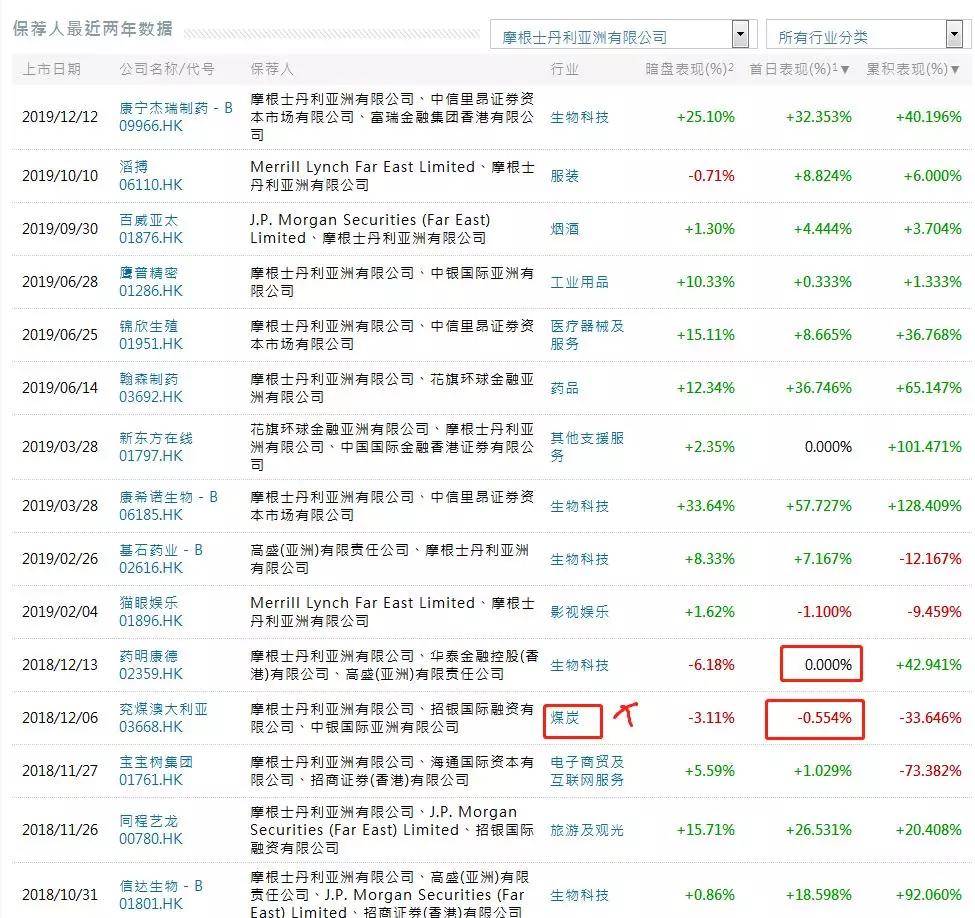This screenshot has width=975, height=918.
Task: Open 新东方在线 01797.HK link
Action: pos(155,447)
